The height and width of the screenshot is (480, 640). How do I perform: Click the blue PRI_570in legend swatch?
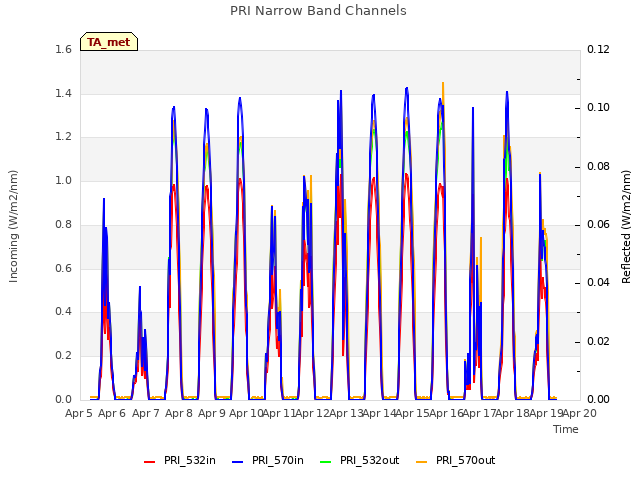238,462
